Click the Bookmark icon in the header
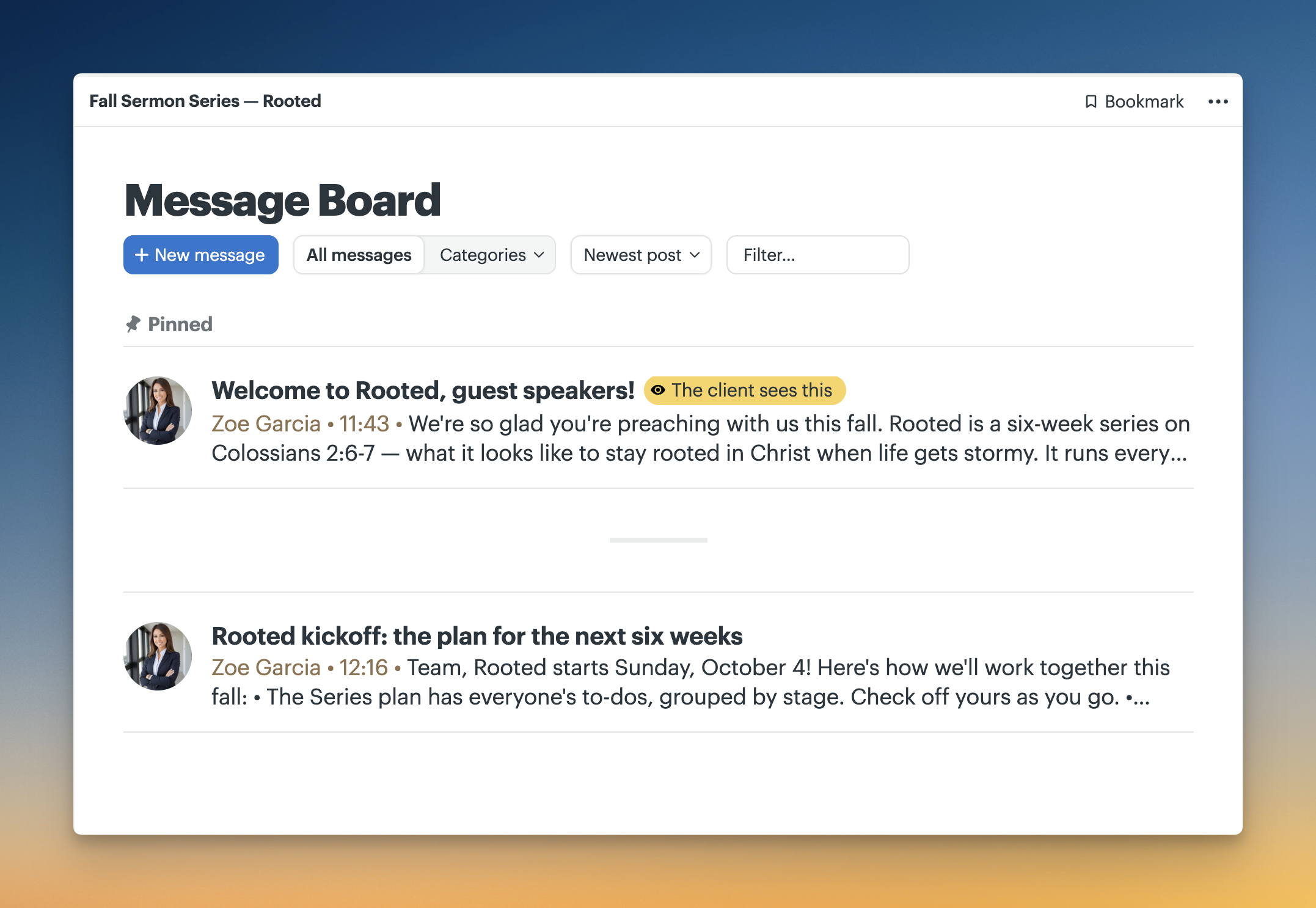This screenshot has width=1316, height=908. (x=1091, y=101)
